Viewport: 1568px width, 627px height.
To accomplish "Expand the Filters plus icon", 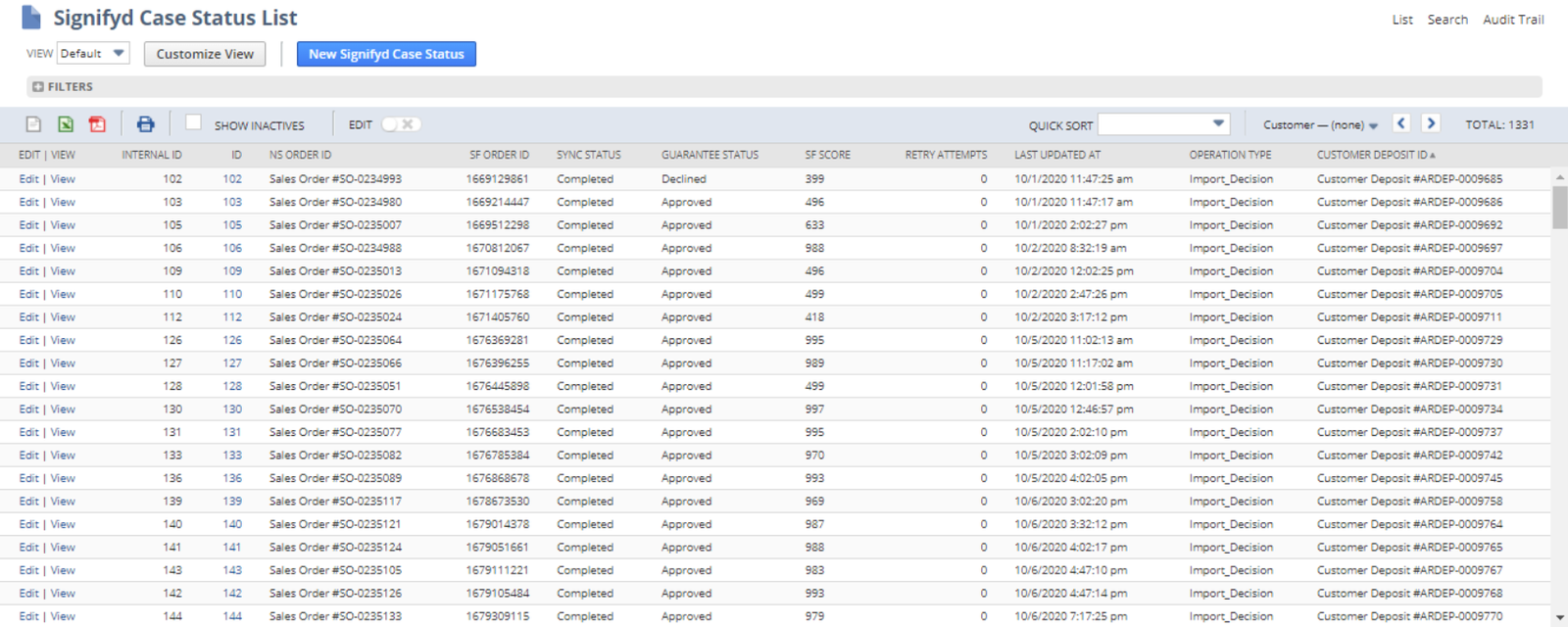I will pos(38,87).
